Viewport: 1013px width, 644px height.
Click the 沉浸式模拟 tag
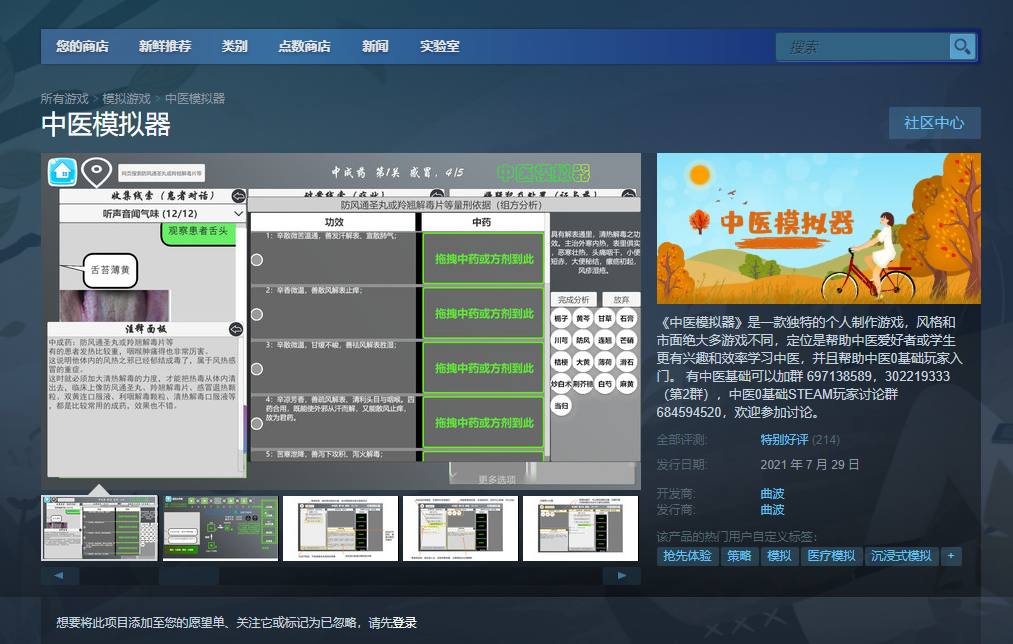(x=901, y=556)
